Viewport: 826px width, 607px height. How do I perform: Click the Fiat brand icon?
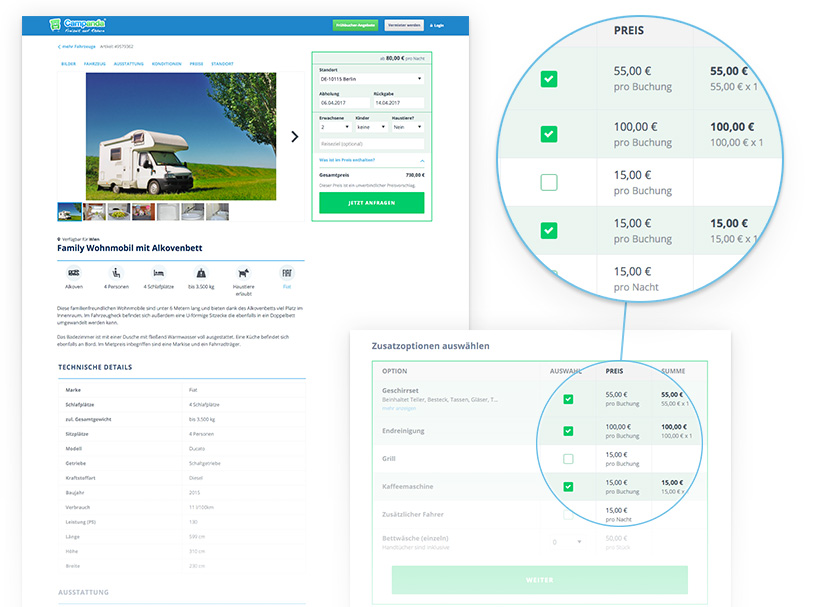coord(284,272)
